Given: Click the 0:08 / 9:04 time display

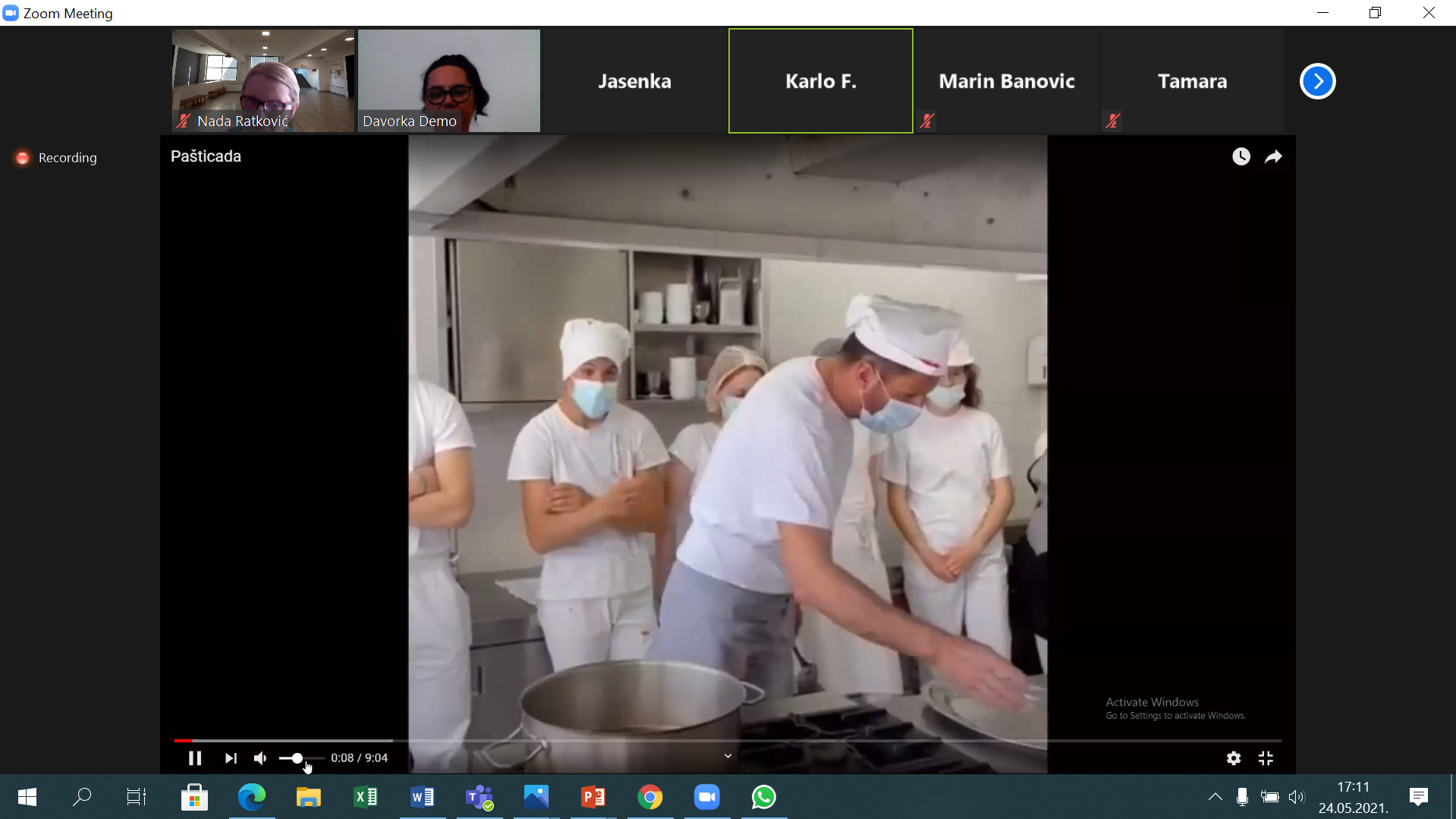Looking at the screenshot, I should [x=359, y=758].
